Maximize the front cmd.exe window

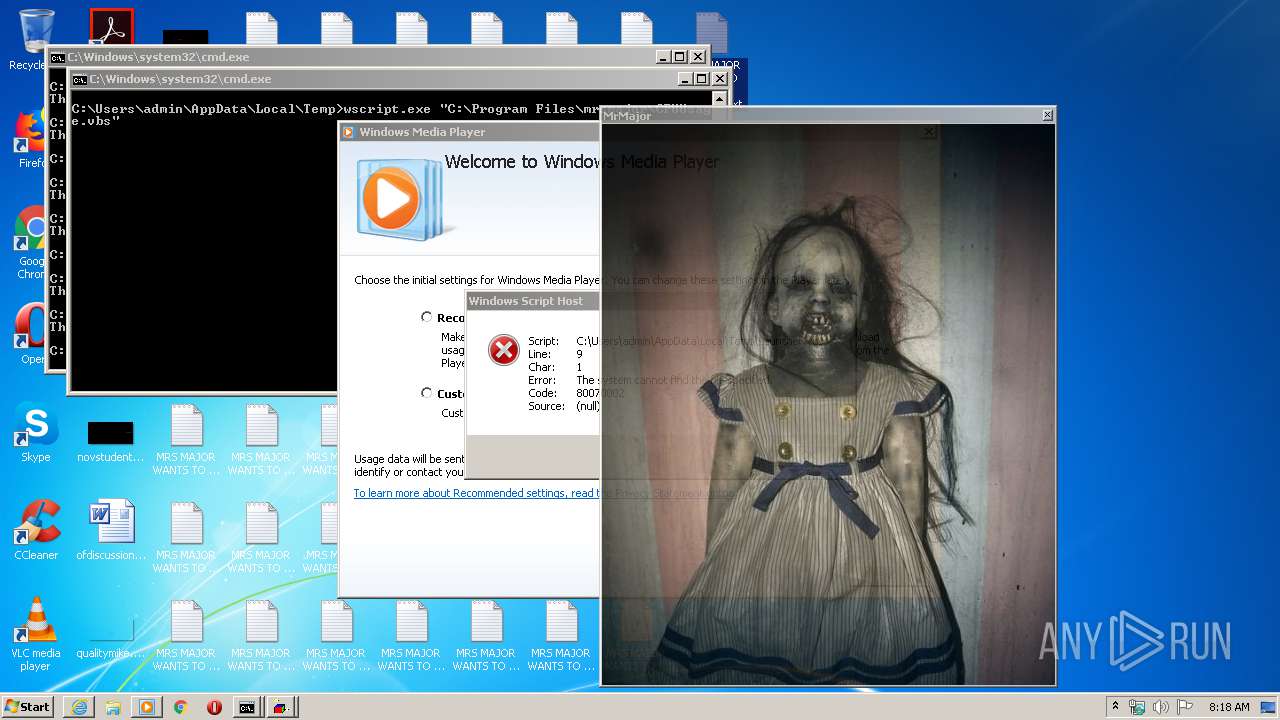tap(702, 79)
